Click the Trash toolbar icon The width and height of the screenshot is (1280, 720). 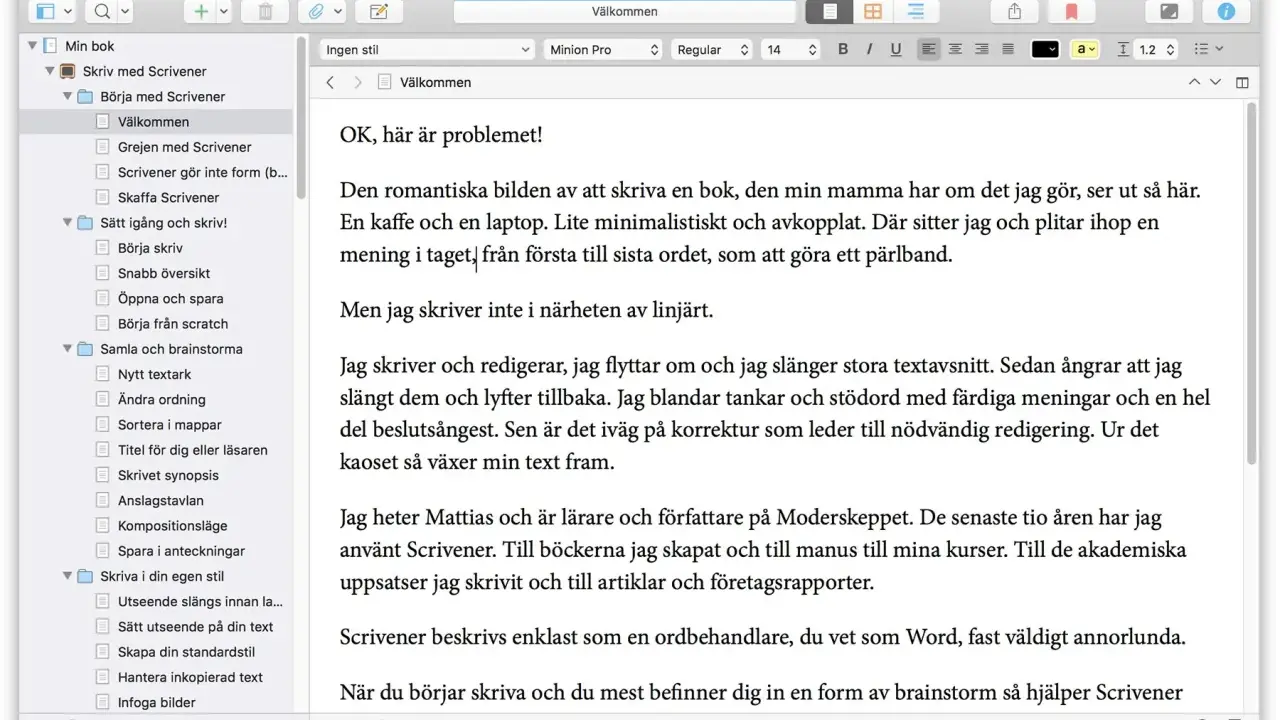pos(265,11)
